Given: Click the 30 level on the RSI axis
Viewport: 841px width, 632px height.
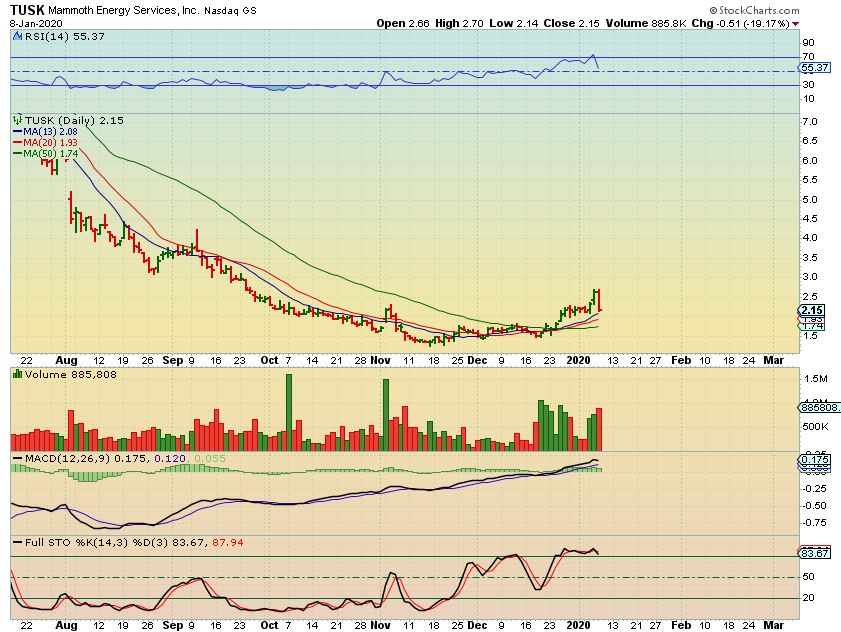Looking at the screenshot, I should click(808, 85).
